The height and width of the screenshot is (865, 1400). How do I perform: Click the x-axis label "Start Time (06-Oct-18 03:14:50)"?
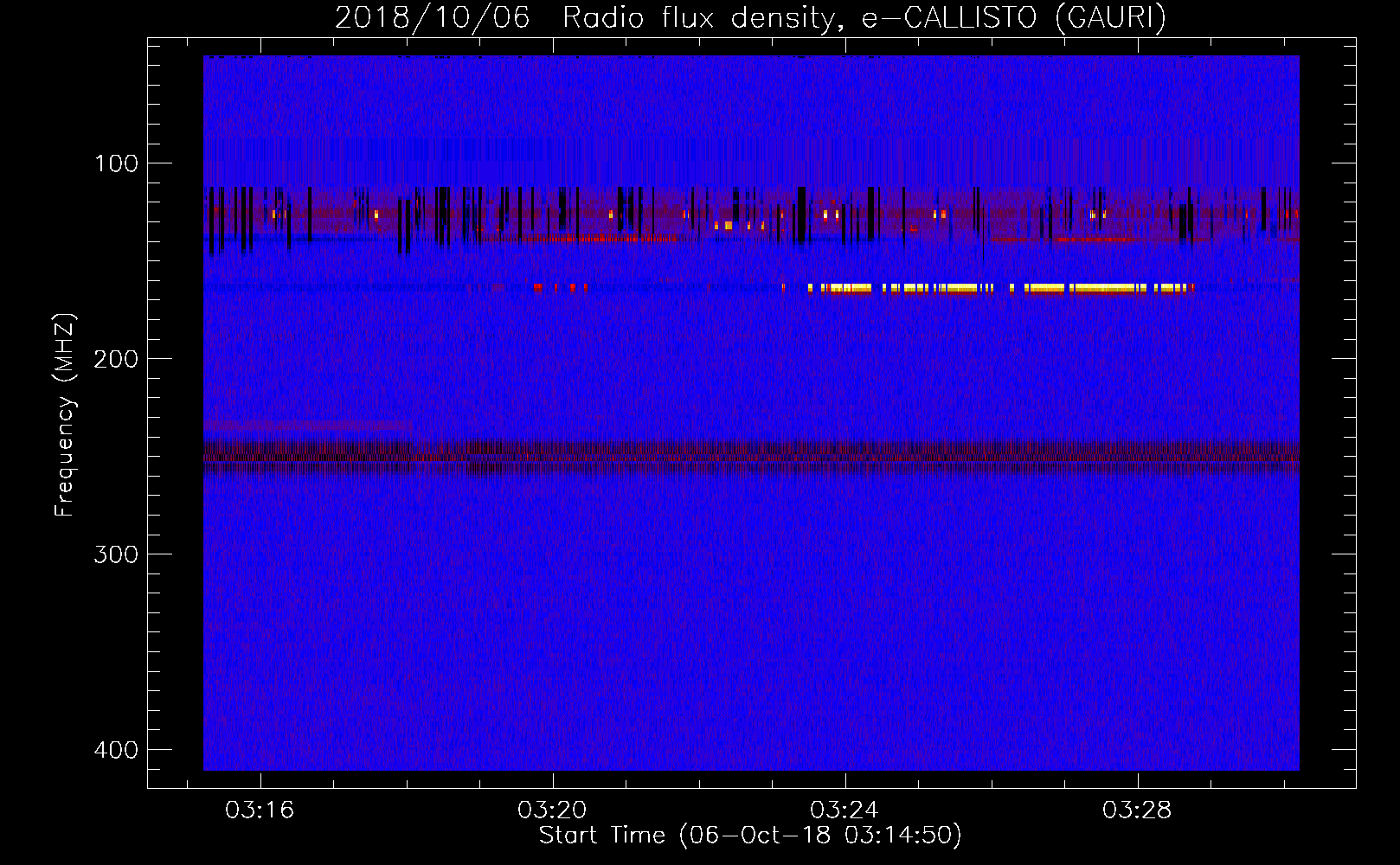(750, 836)
